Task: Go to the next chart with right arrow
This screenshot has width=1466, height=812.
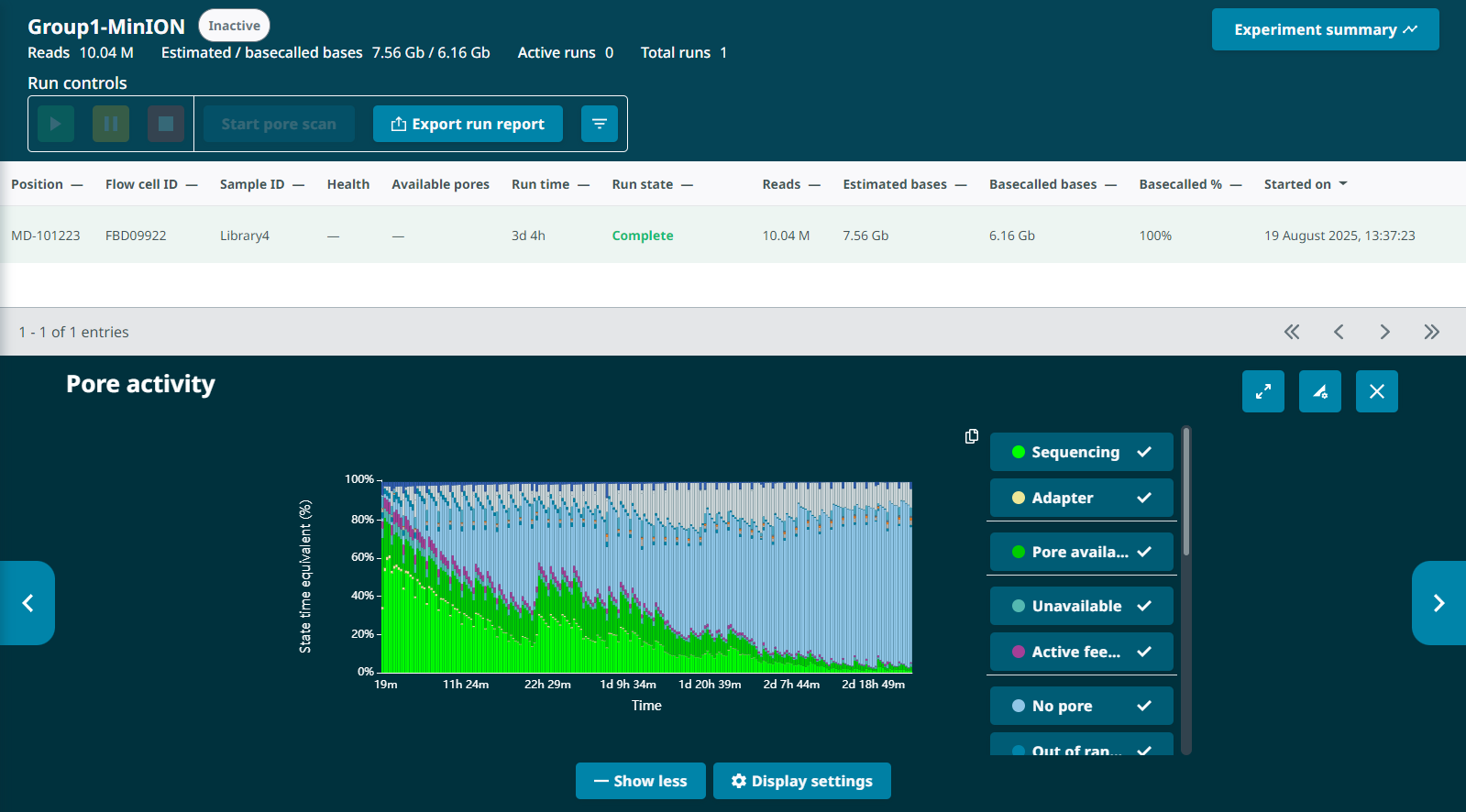Action: (x=1438, y=603)
